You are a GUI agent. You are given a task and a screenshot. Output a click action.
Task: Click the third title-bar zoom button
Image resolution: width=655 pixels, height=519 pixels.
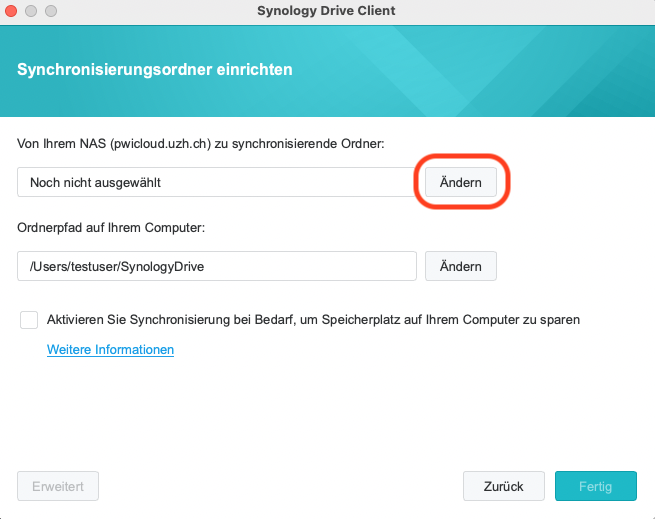pyautogui.click(x=51, y=11)
